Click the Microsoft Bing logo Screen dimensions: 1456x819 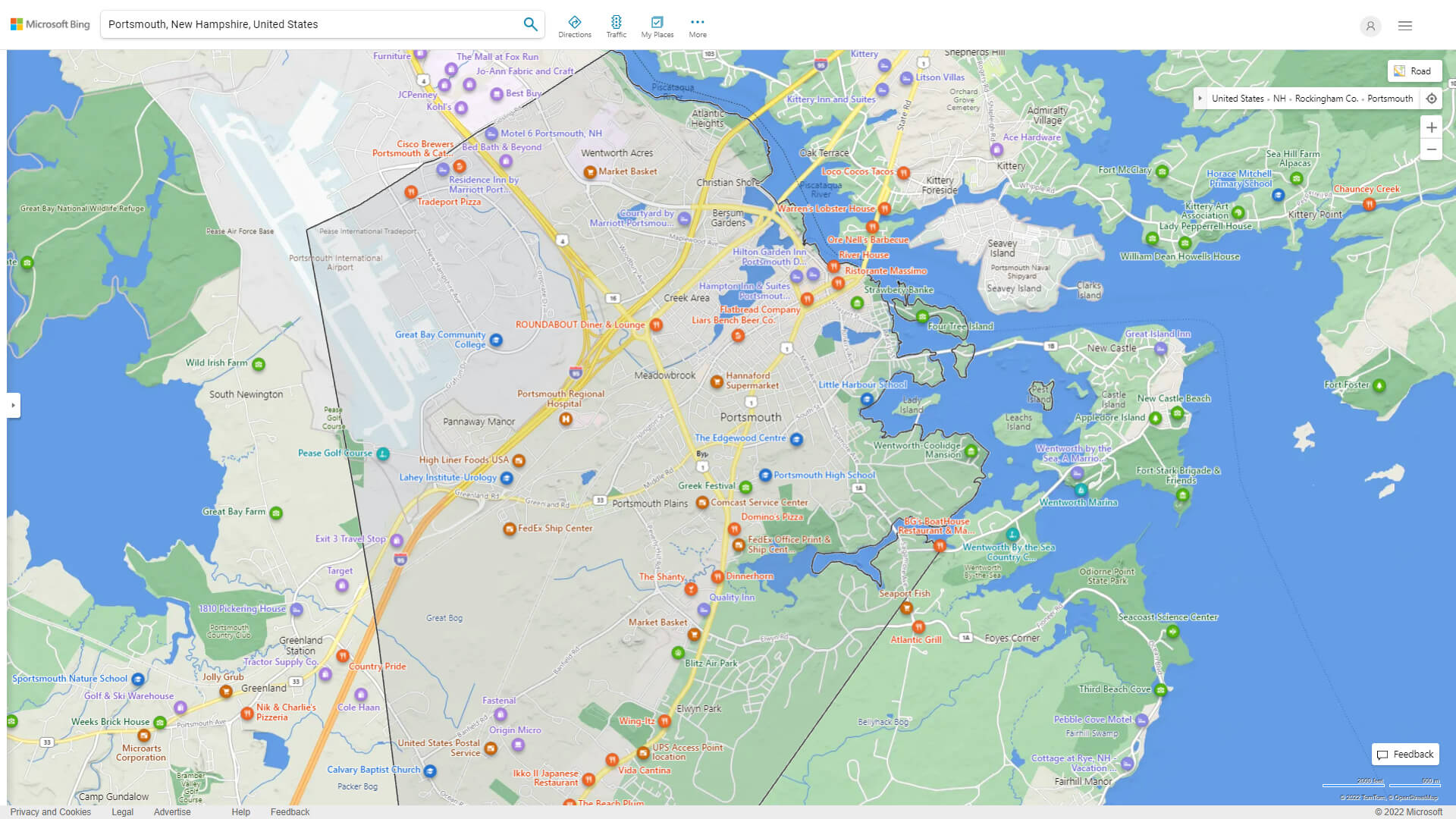(x=49, y=24)
